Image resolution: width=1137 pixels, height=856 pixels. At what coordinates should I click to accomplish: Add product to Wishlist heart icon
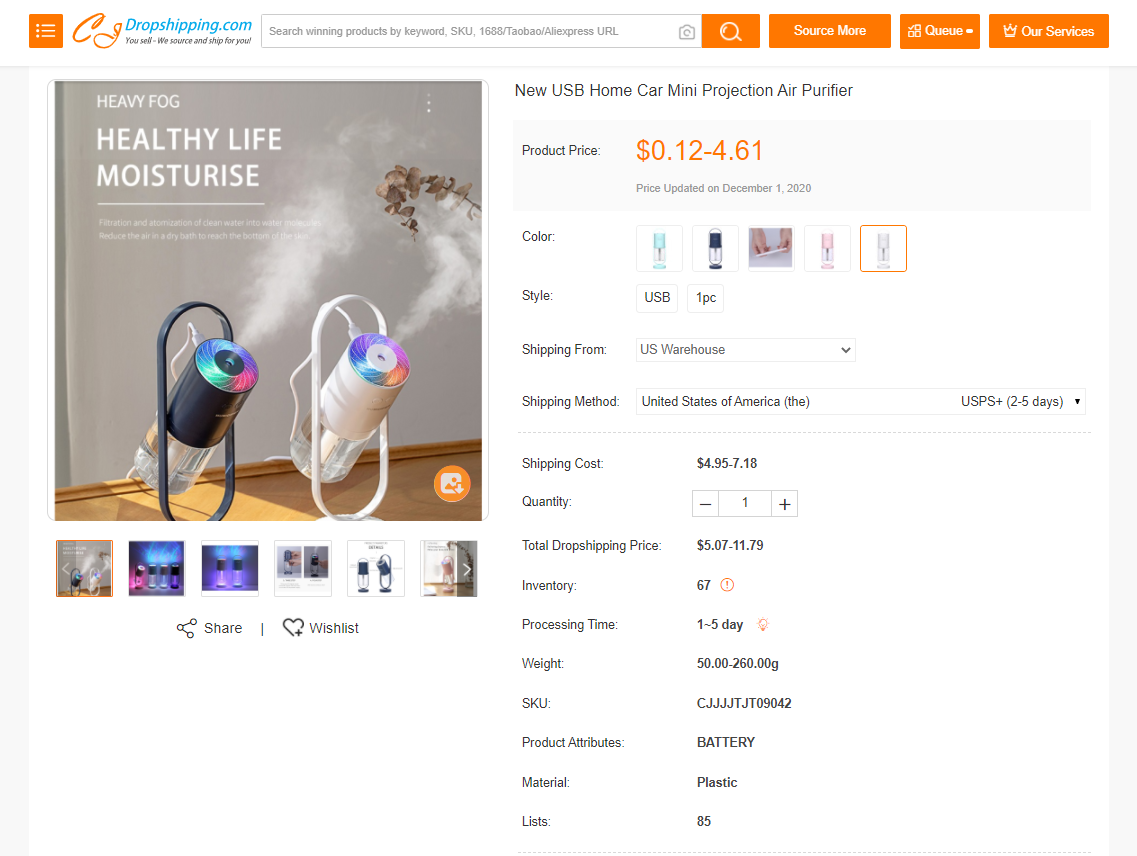click(x=293, y=628)
